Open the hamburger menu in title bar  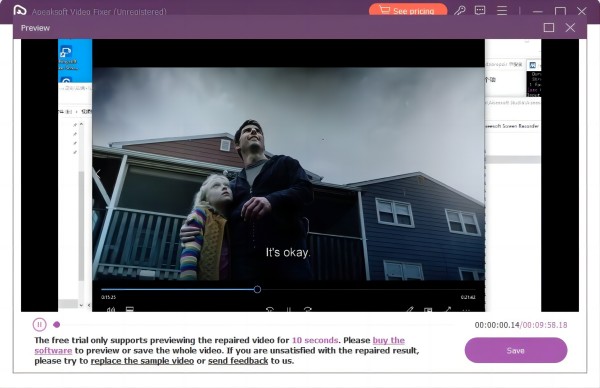pos(502,10)
